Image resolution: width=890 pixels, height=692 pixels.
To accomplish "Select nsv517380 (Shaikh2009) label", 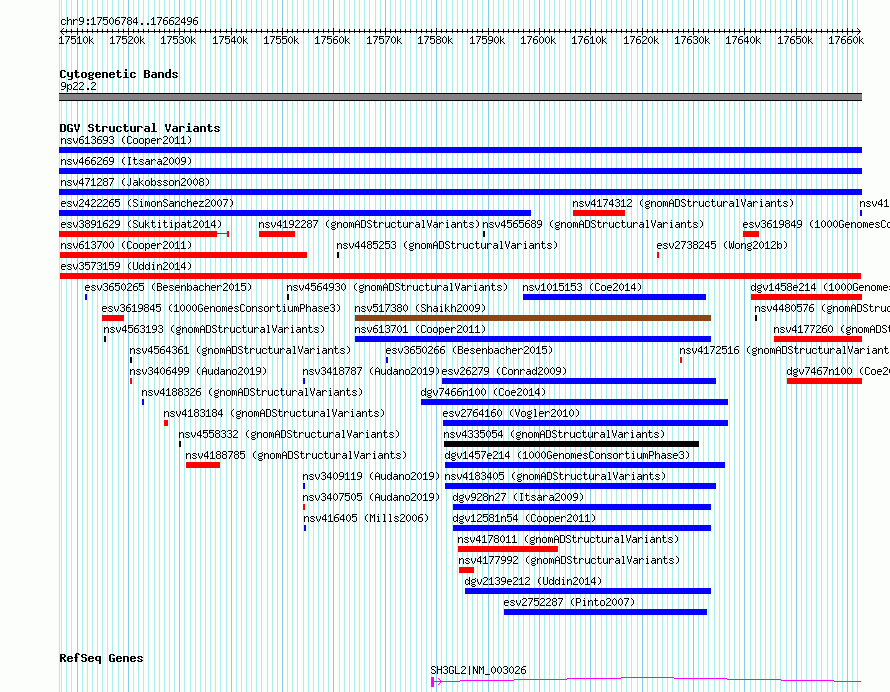I will tap(421, 308).
